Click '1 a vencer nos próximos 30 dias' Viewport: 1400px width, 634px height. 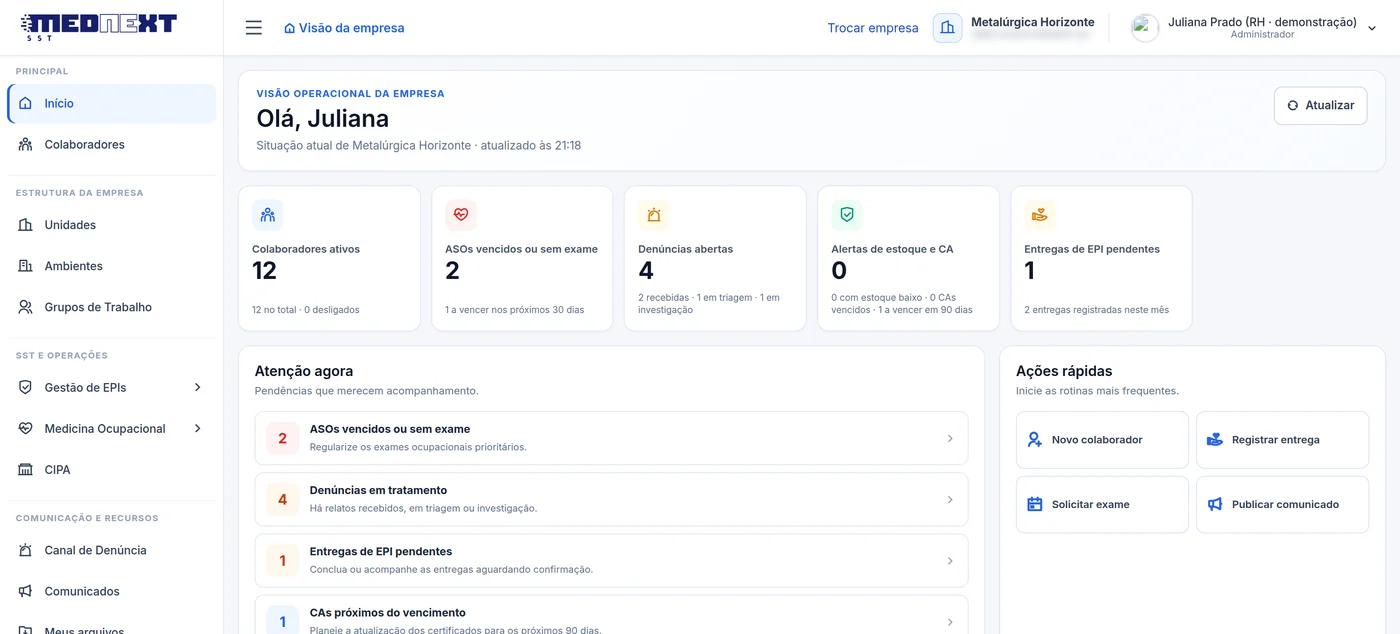tap(514, 310)
